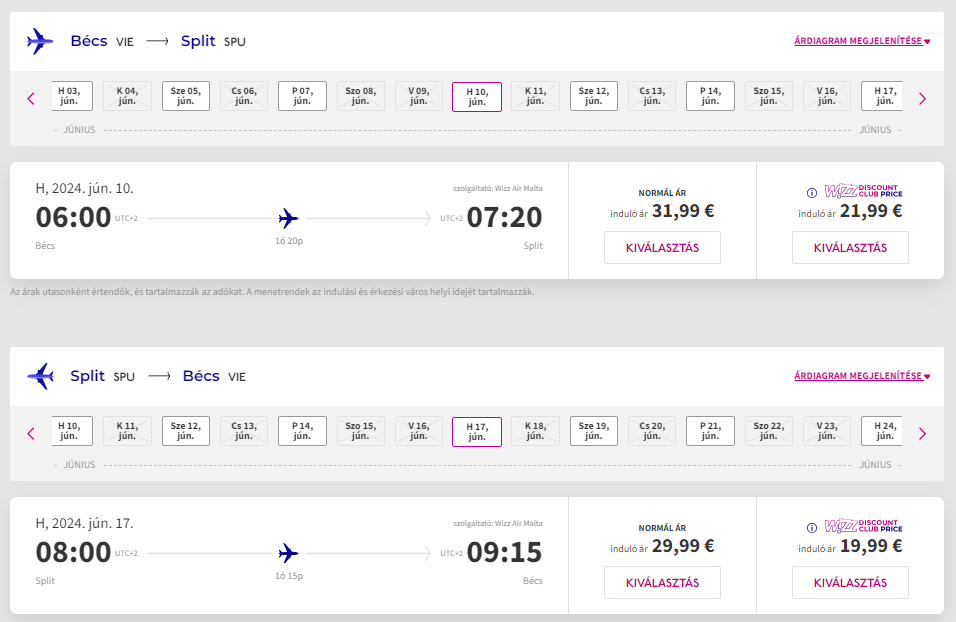This screenshot has width=956, height=622.
Task: Show earlier outbound dates with left arrow
Action: [x=31, y=98]
